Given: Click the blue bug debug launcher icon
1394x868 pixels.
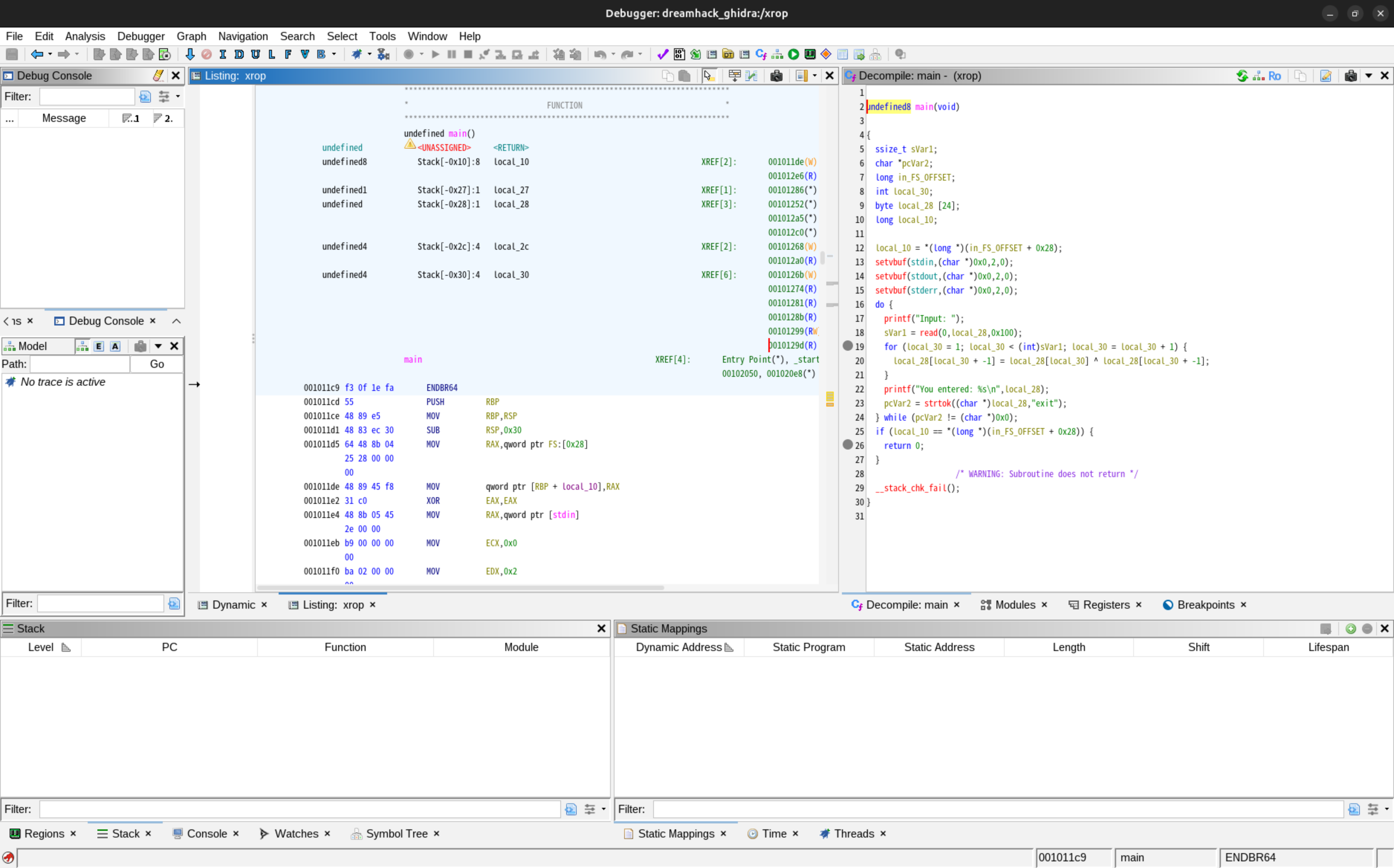Looking at the screenshot, I should coord(356,55).
